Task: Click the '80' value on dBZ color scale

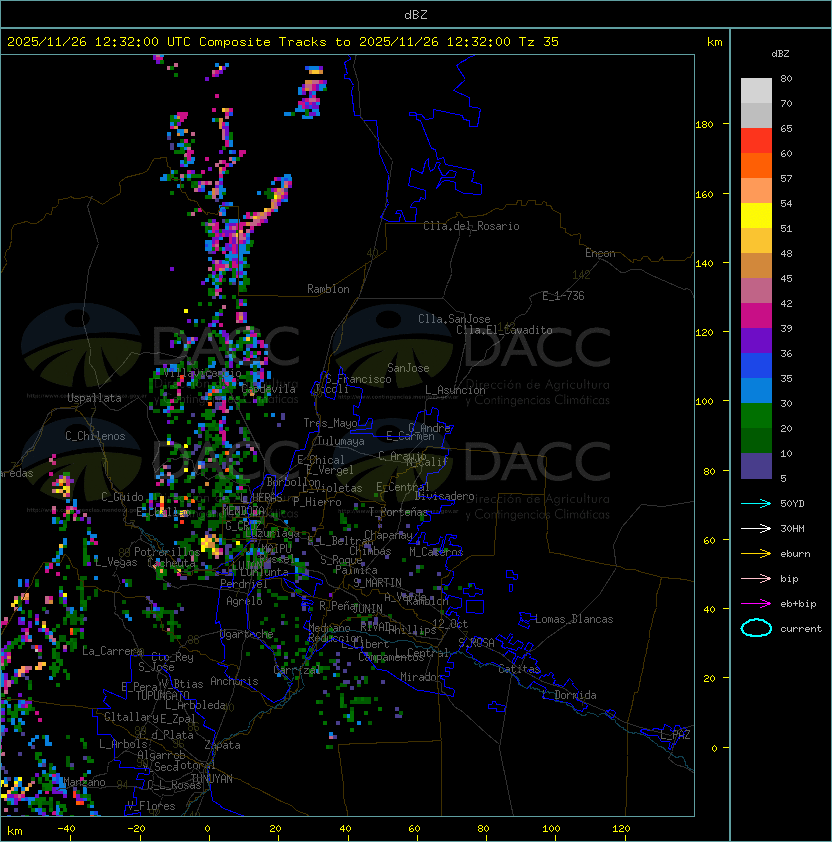Action: pos(786,78)
